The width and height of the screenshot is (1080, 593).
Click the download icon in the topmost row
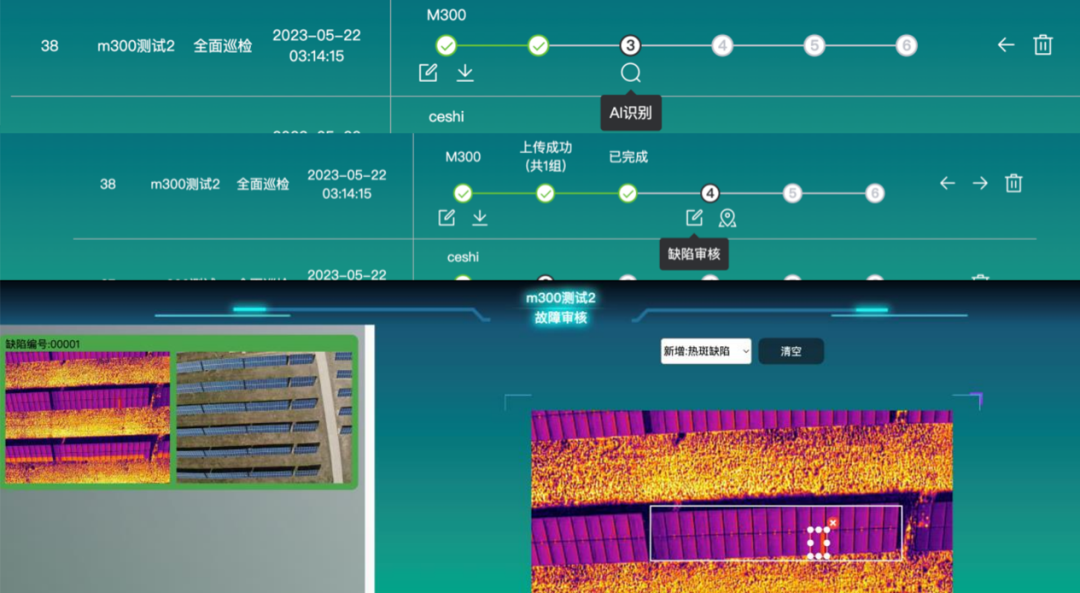pos(465,73)
